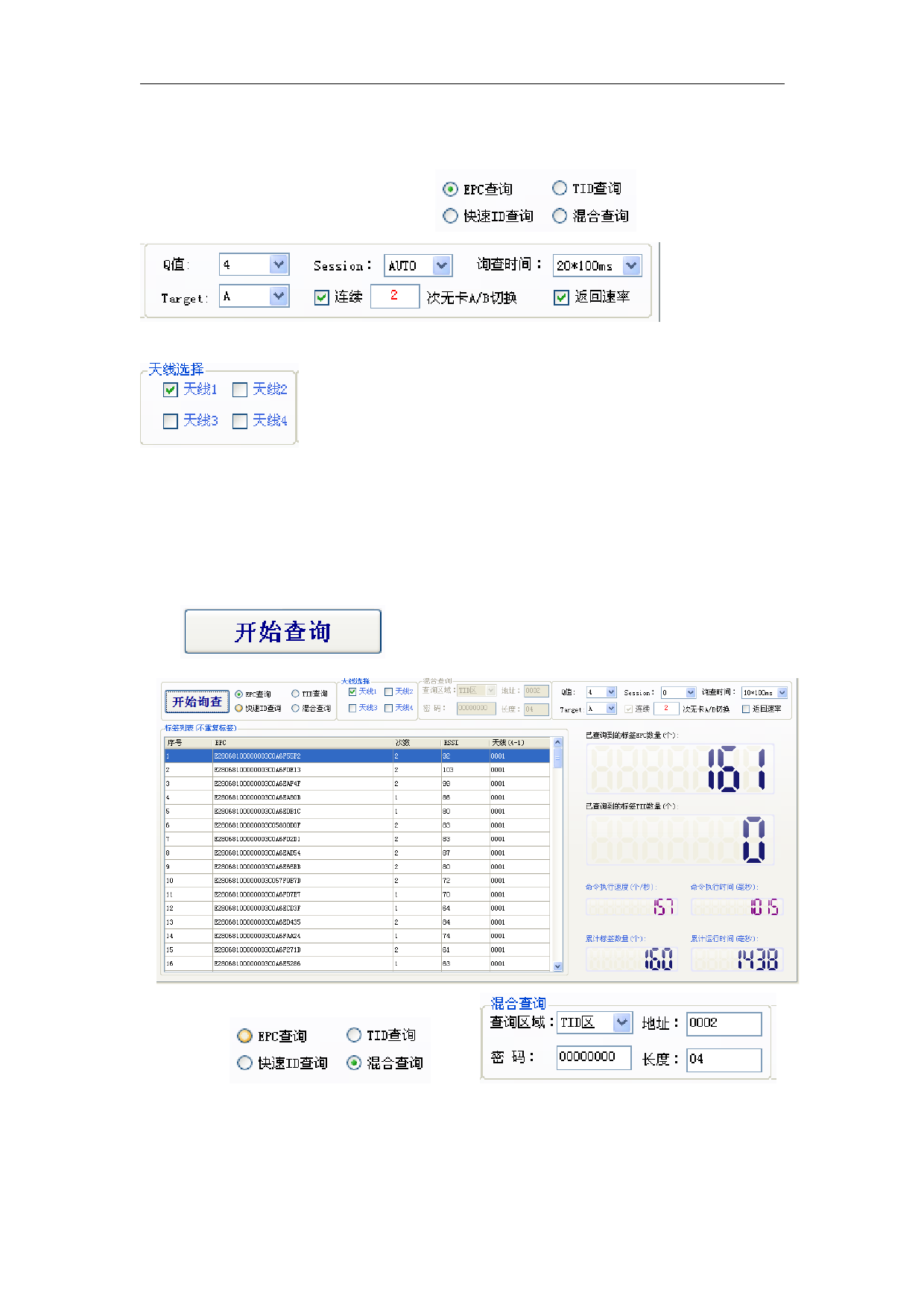Click the 次数 column header in tag list
This screenshot has width=924, height=1307.
[416, 742]
